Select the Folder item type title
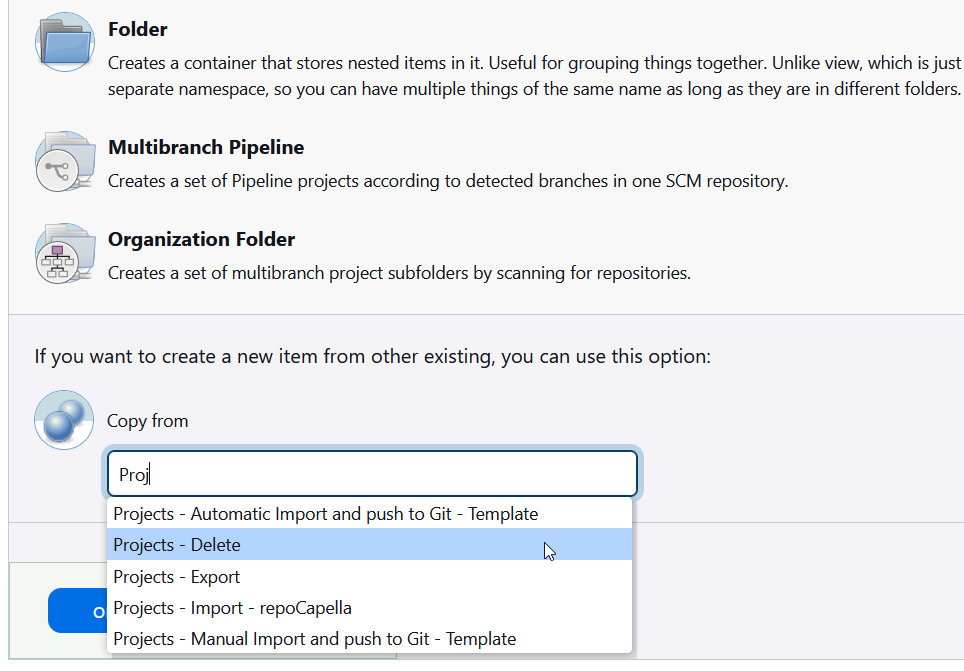 click(138, 30)
